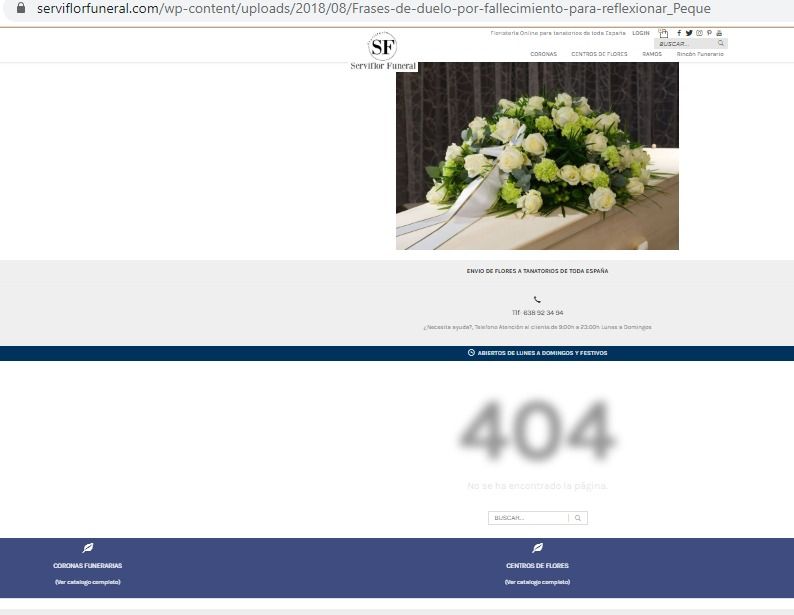Click the magnifier button below the 404
The height and width of the screenshot is (615, 794).
click(x=578, y=518)
